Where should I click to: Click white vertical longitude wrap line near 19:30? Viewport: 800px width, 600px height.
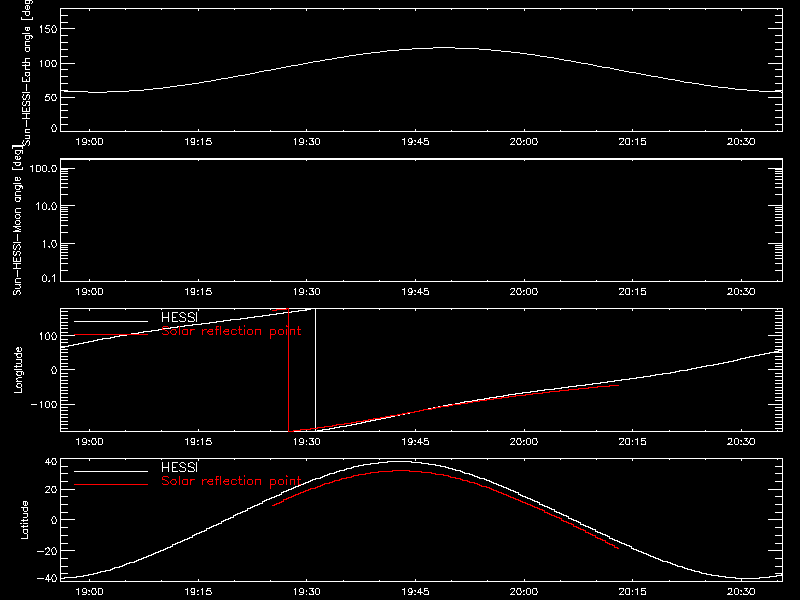click(x=315, y=370)
